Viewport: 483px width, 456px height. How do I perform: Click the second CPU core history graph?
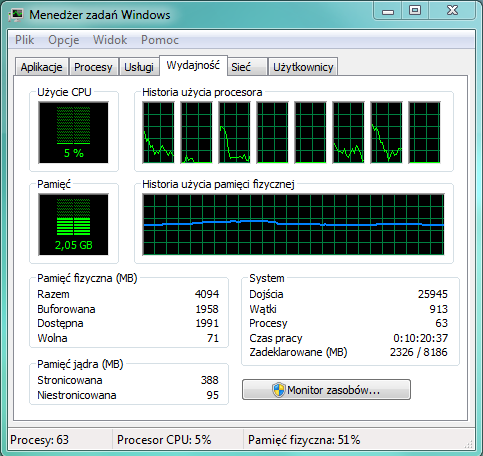tap(196, 133)
